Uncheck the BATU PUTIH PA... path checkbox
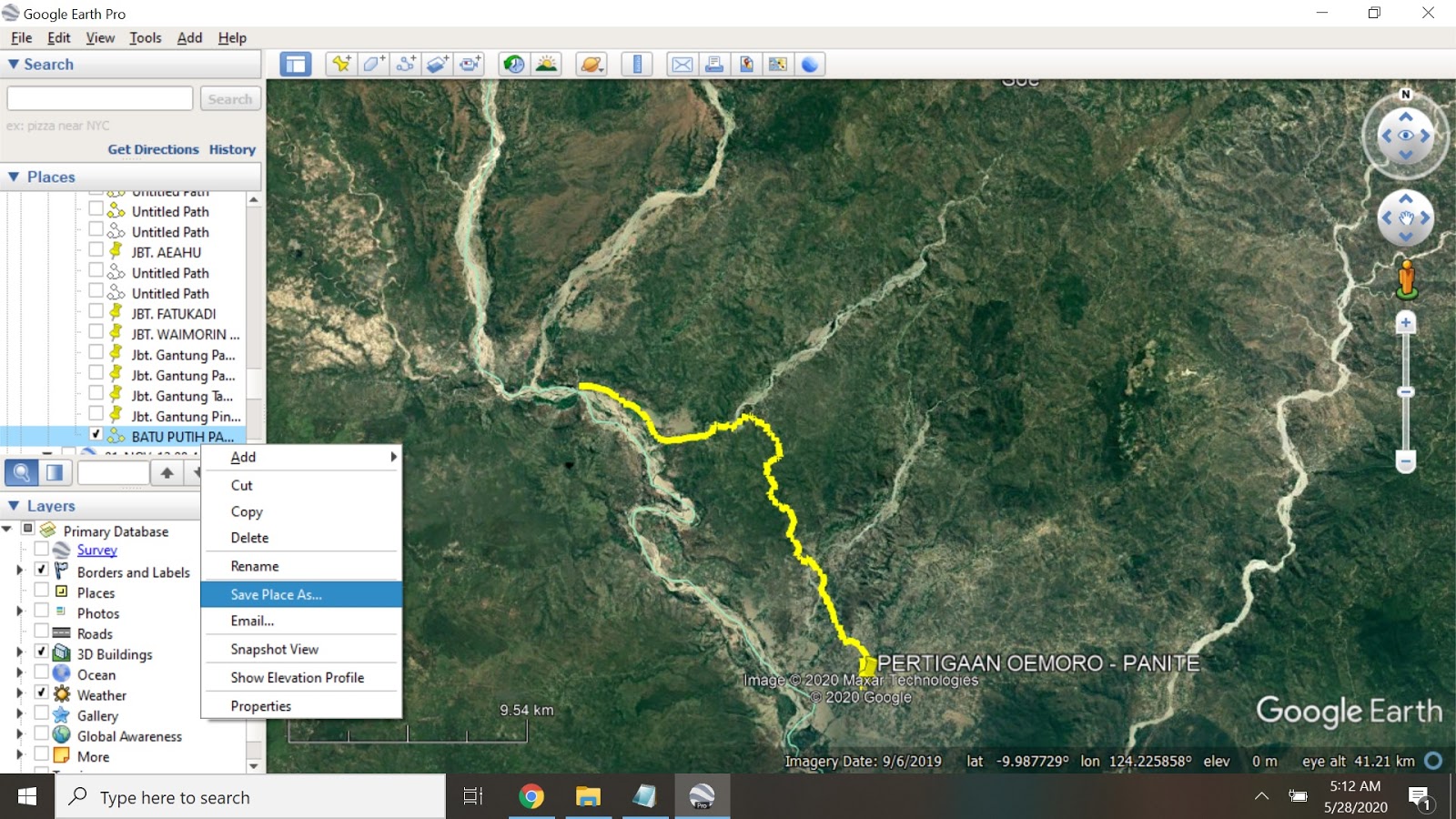The height and width of the screenshot is (819, 1456). (96, 434)
